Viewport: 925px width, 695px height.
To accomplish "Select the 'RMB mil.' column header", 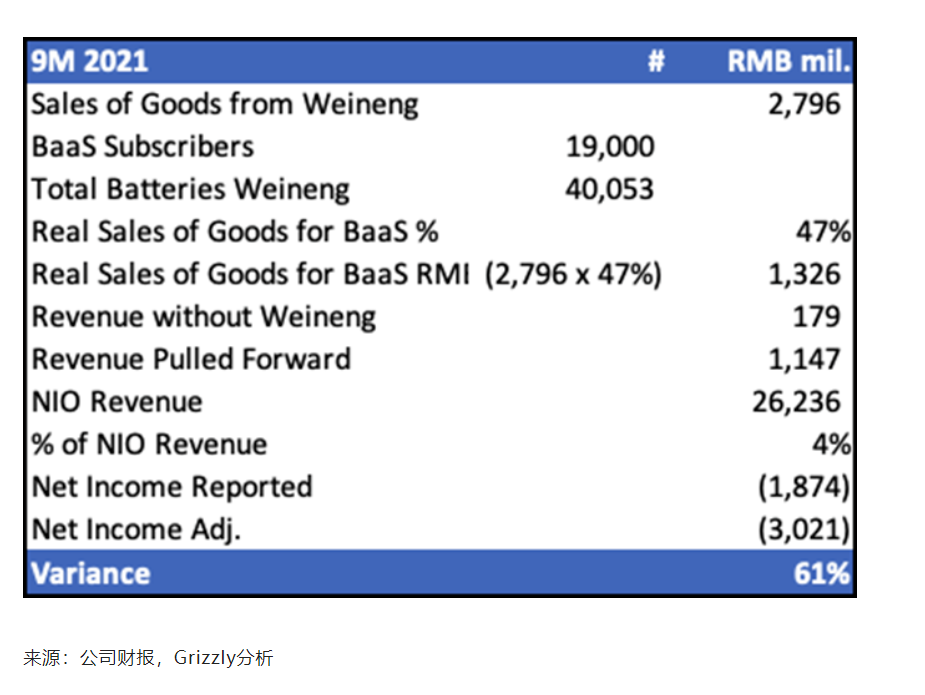I will (x=789, y=61).
